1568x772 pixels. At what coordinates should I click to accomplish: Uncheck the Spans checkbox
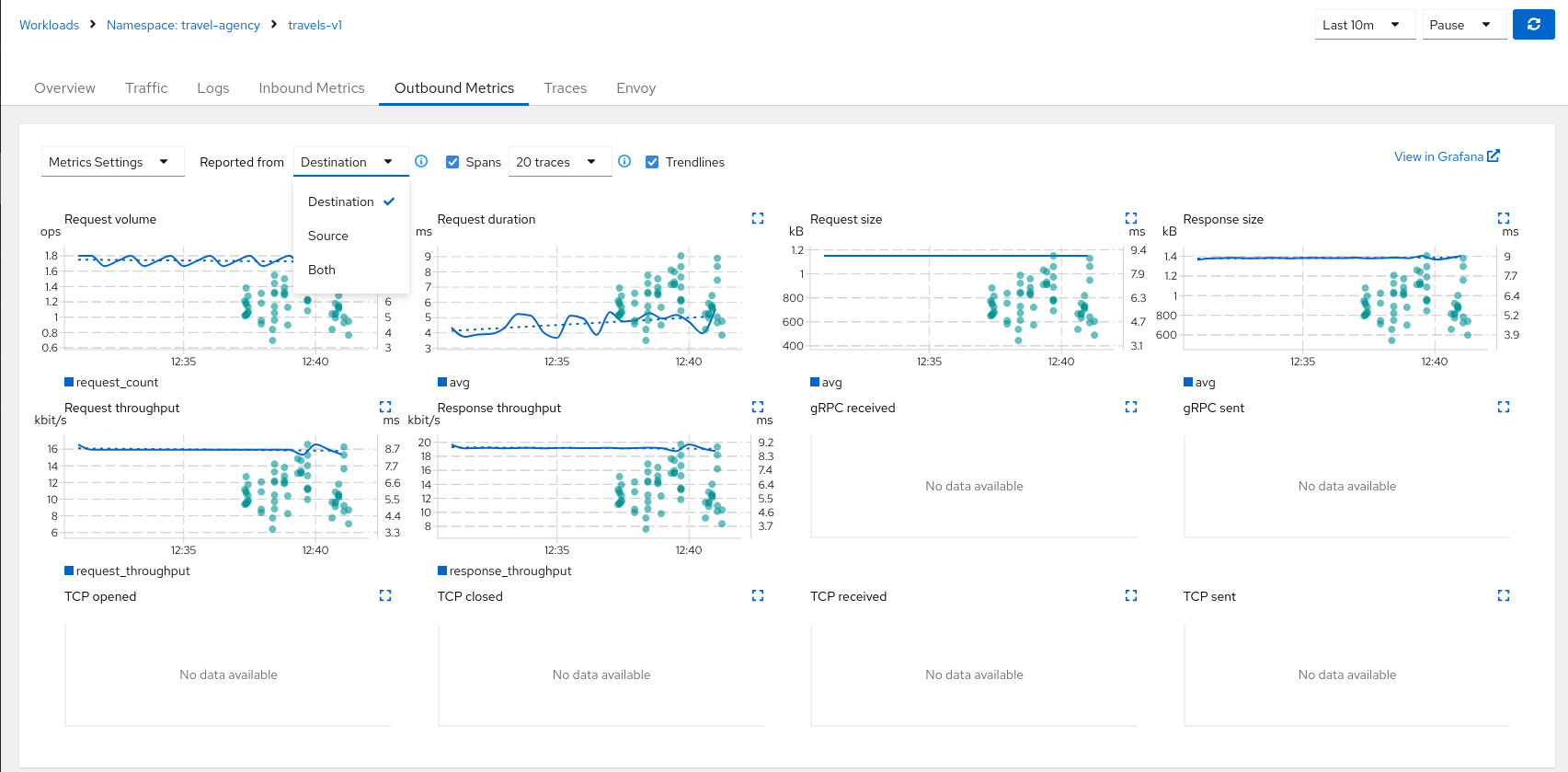point(452,162)
